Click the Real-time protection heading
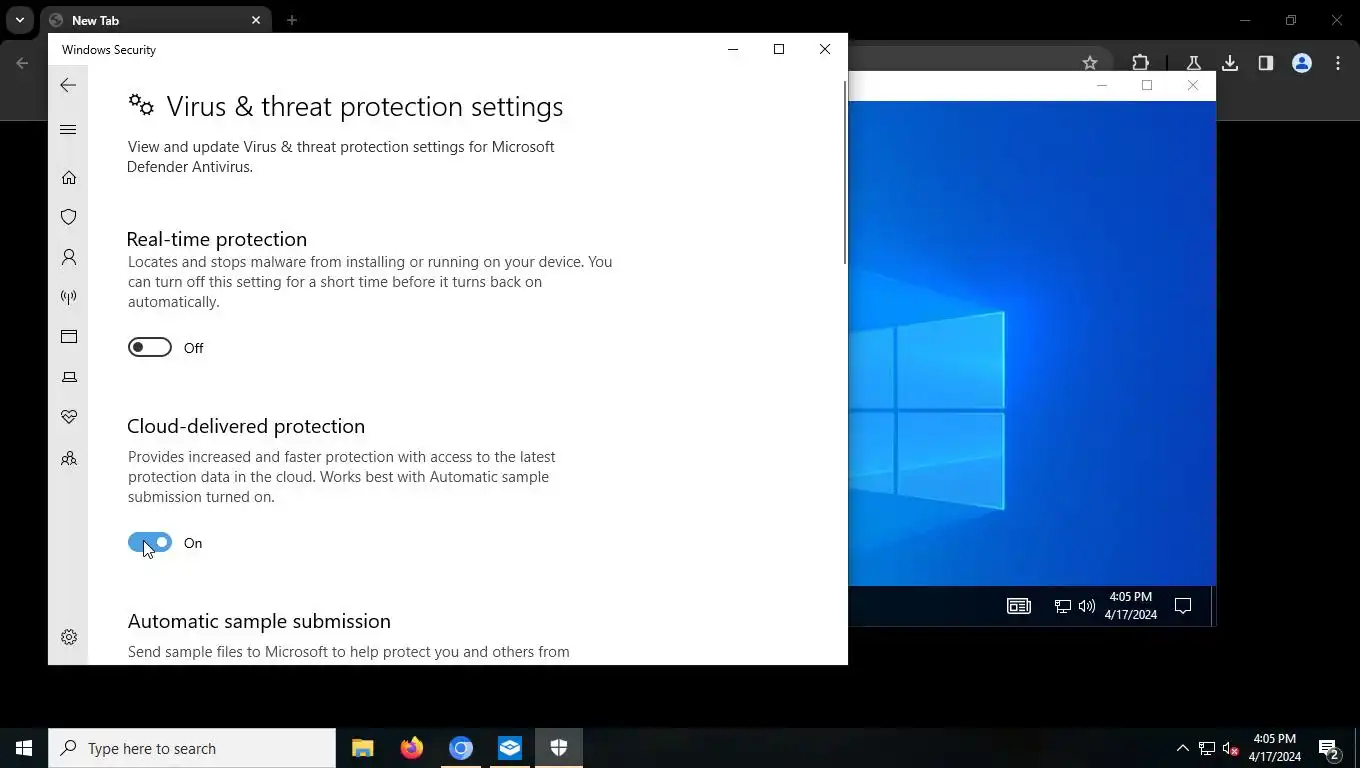 pos(217,239)
